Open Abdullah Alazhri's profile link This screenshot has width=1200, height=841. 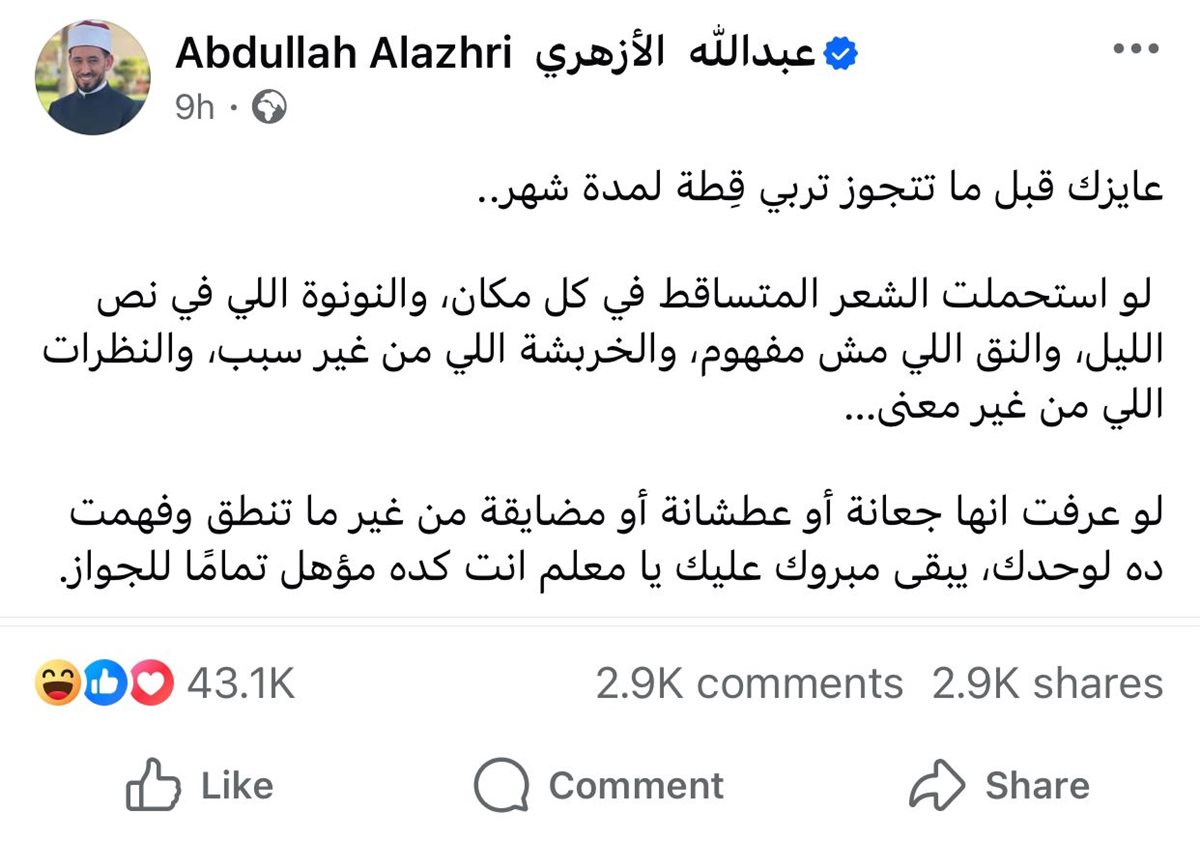346,53
